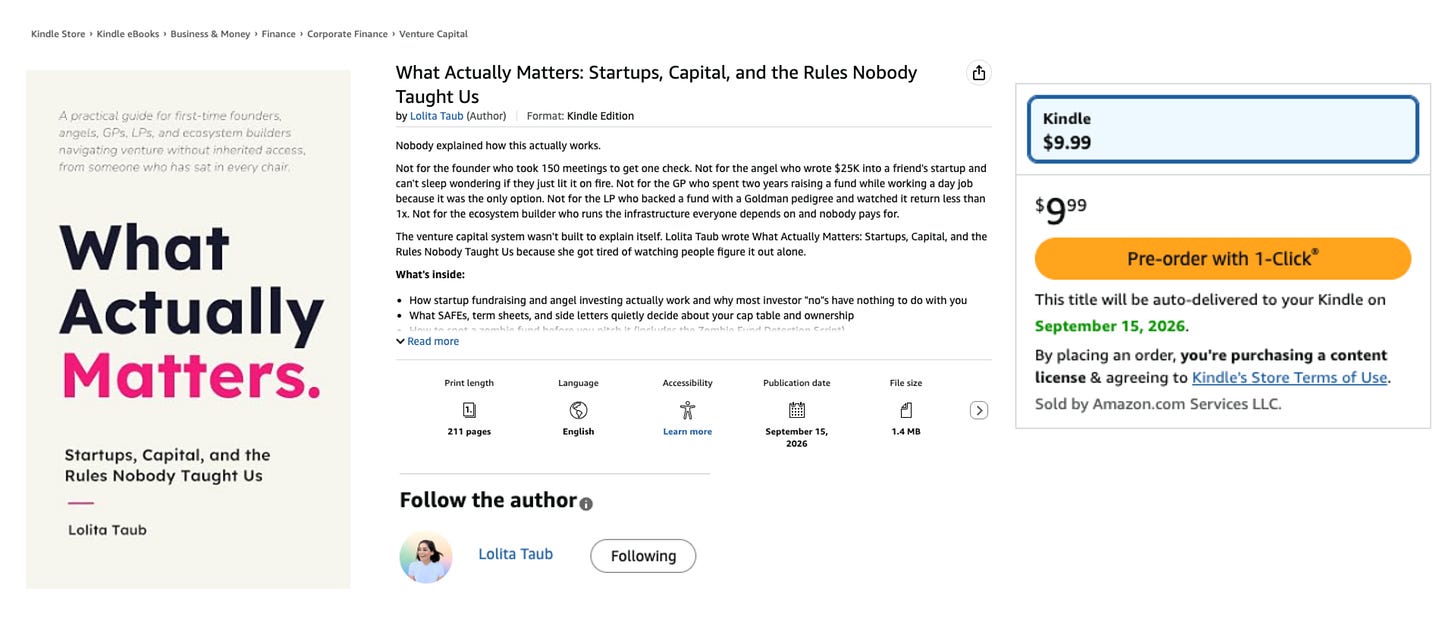Open the Kindle's Store Terms of Use link
Screen dimensions: 1456x619
[1290, 377]
